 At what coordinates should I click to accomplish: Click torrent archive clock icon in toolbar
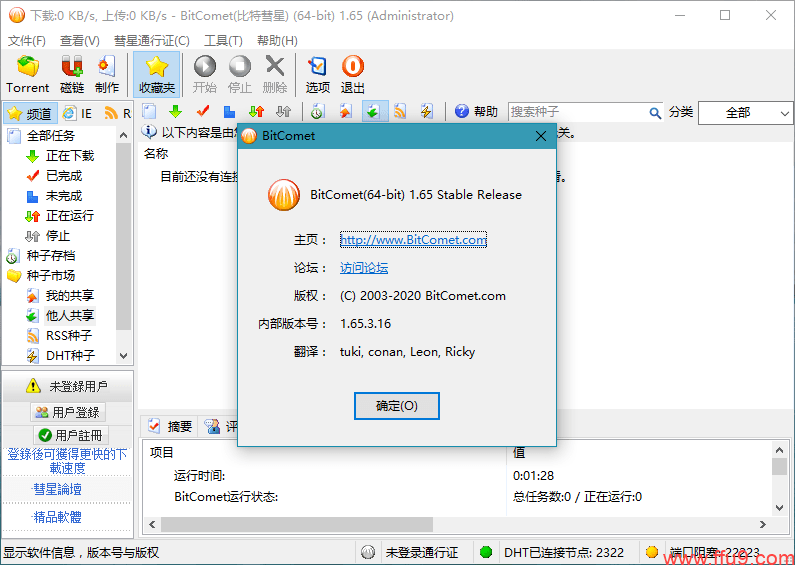(x=318, y=112)
